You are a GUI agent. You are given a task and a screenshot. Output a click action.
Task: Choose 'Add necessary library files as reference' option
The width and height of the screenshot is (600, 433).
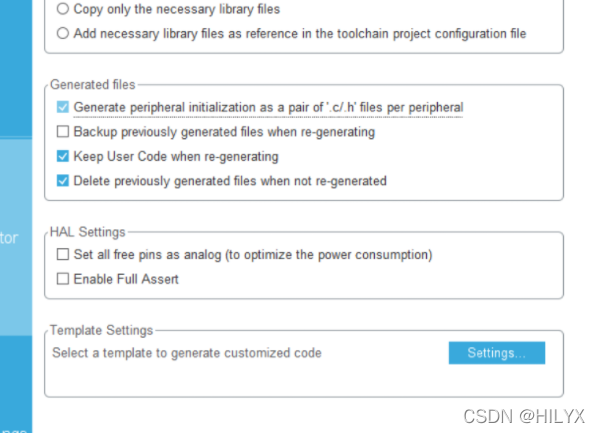[x=64, y=34]
